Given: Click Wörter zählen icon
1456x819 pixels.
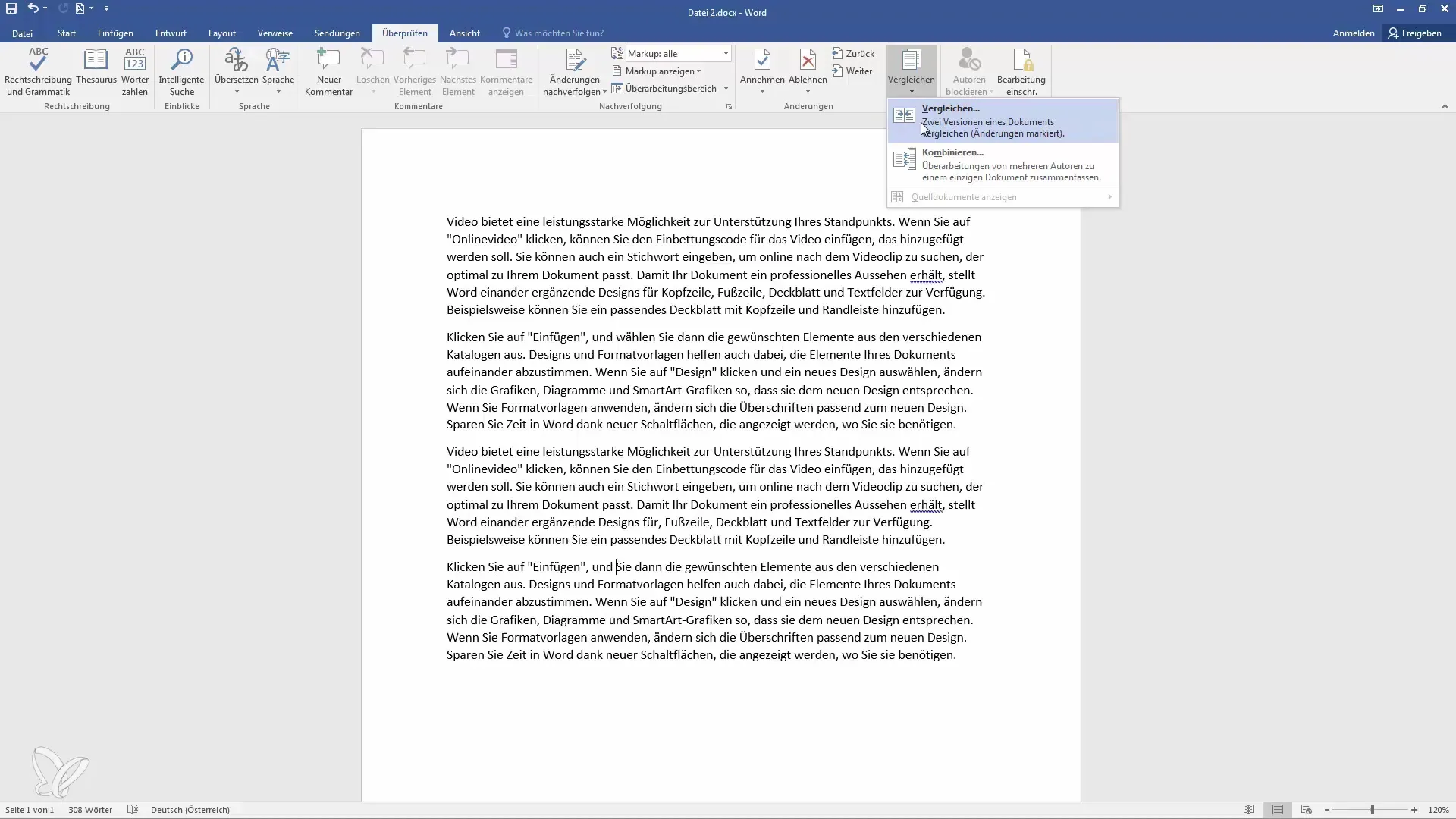Looking at the screenshot, I should pyautogui.click(x=135, y=72).
